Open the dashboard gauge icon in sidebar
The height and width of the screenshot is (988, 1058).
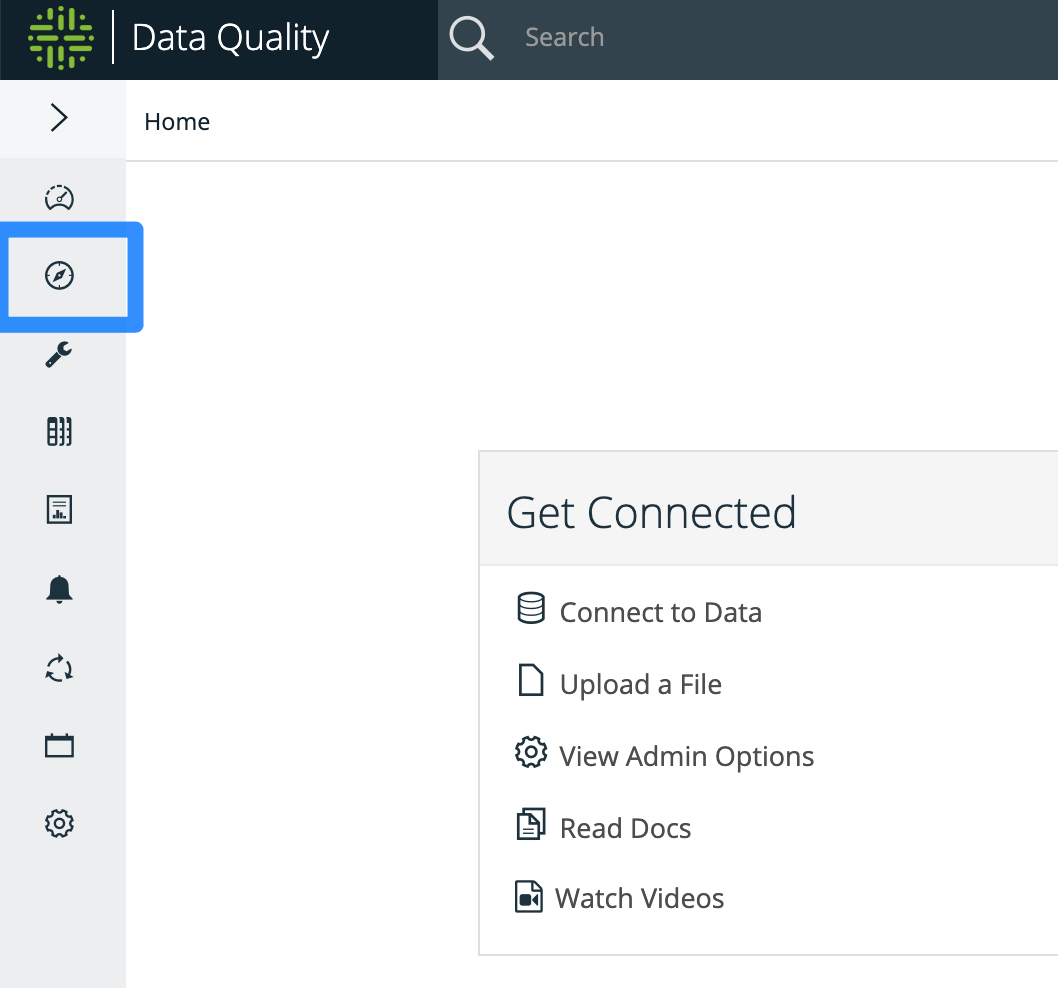60,197
